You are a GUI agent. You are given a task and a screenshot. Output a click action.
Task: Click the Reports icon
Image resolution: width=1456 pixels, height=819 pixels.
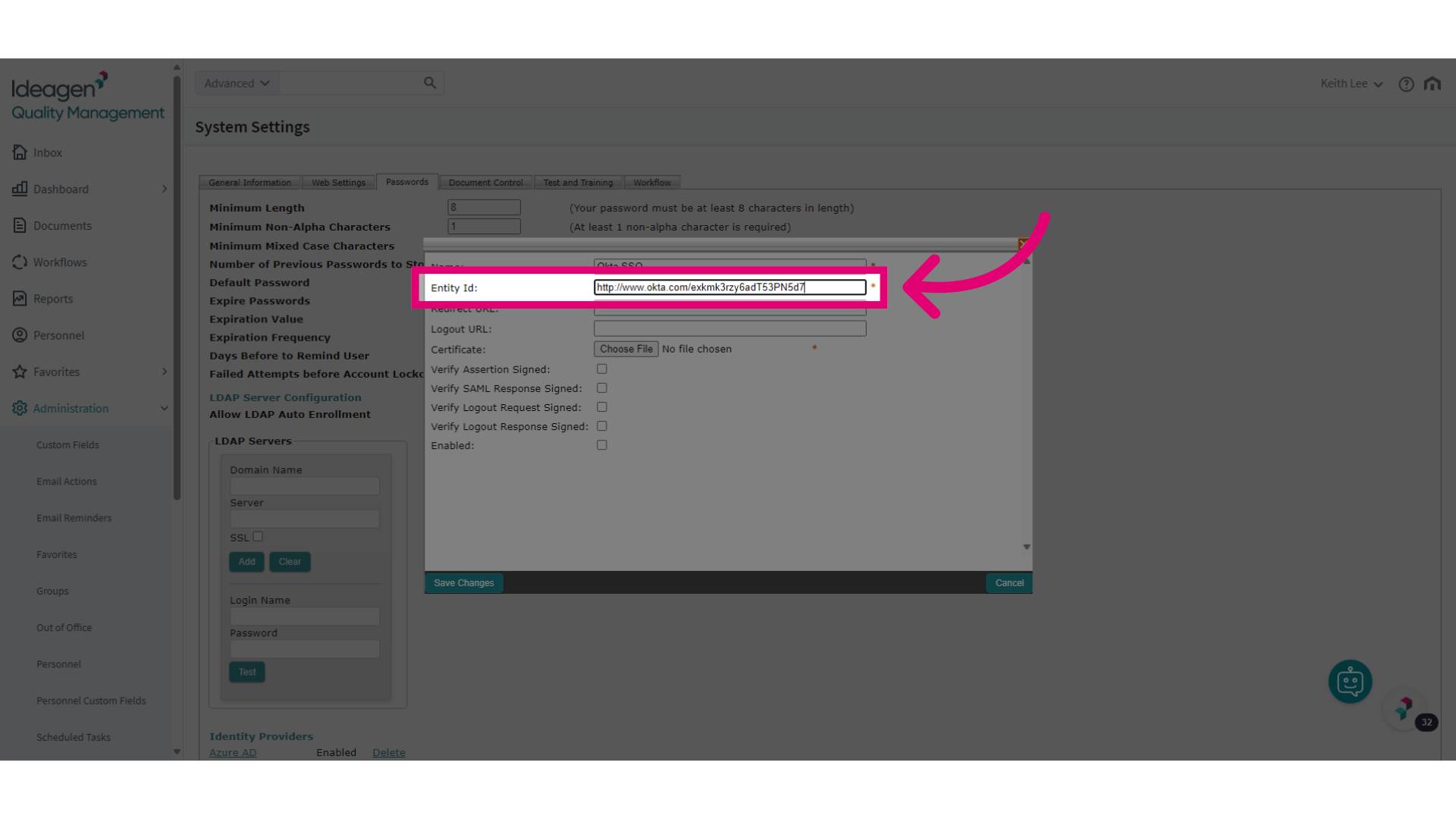(x=20, y=298)
